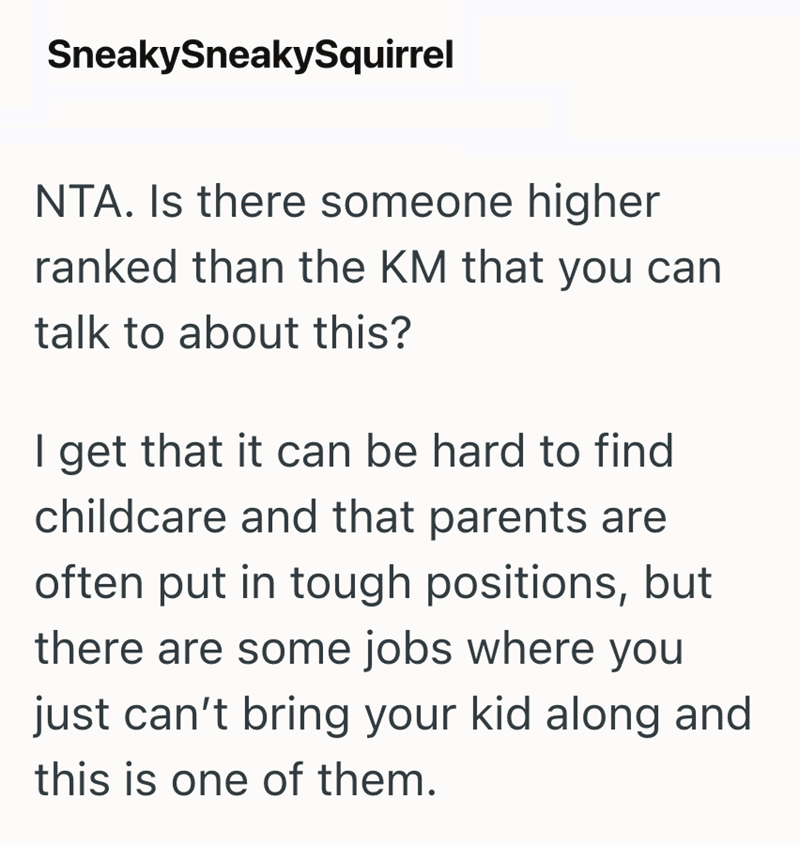Click the abbreviation 'KM' in the comment
Viewport: 800px width, 845px height.
[414, 267]
